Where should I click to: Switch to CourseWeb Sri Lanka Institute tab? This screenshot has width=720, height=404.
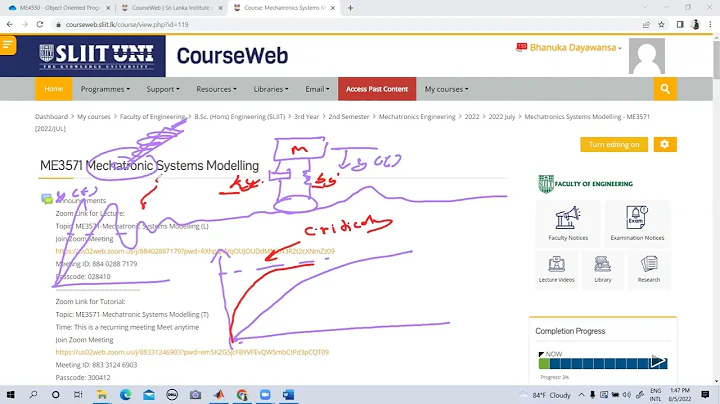[172, 8]
